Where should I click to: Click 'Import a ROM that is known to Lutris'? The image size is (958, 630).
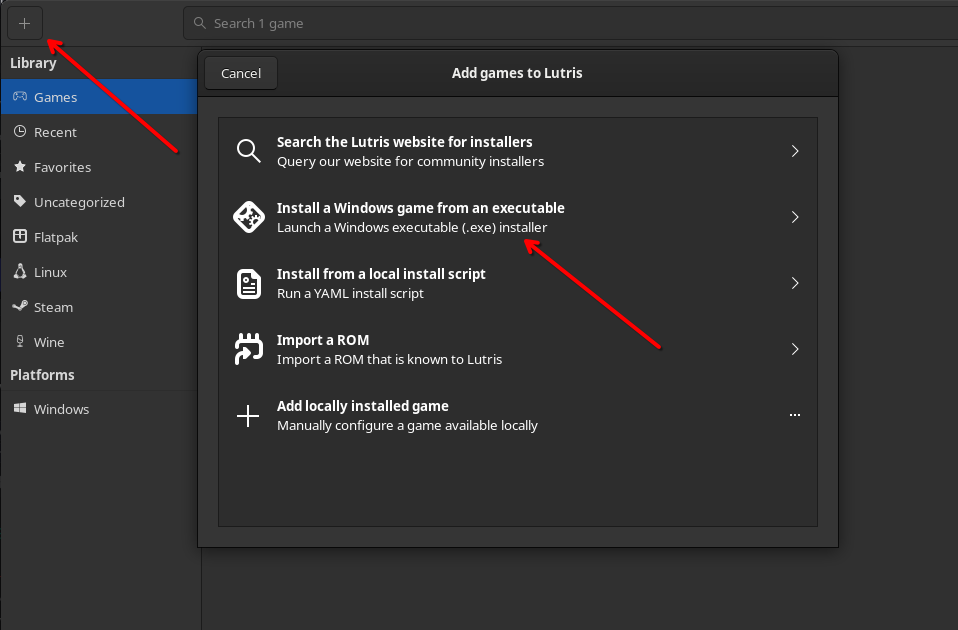(x=389, y=359)
